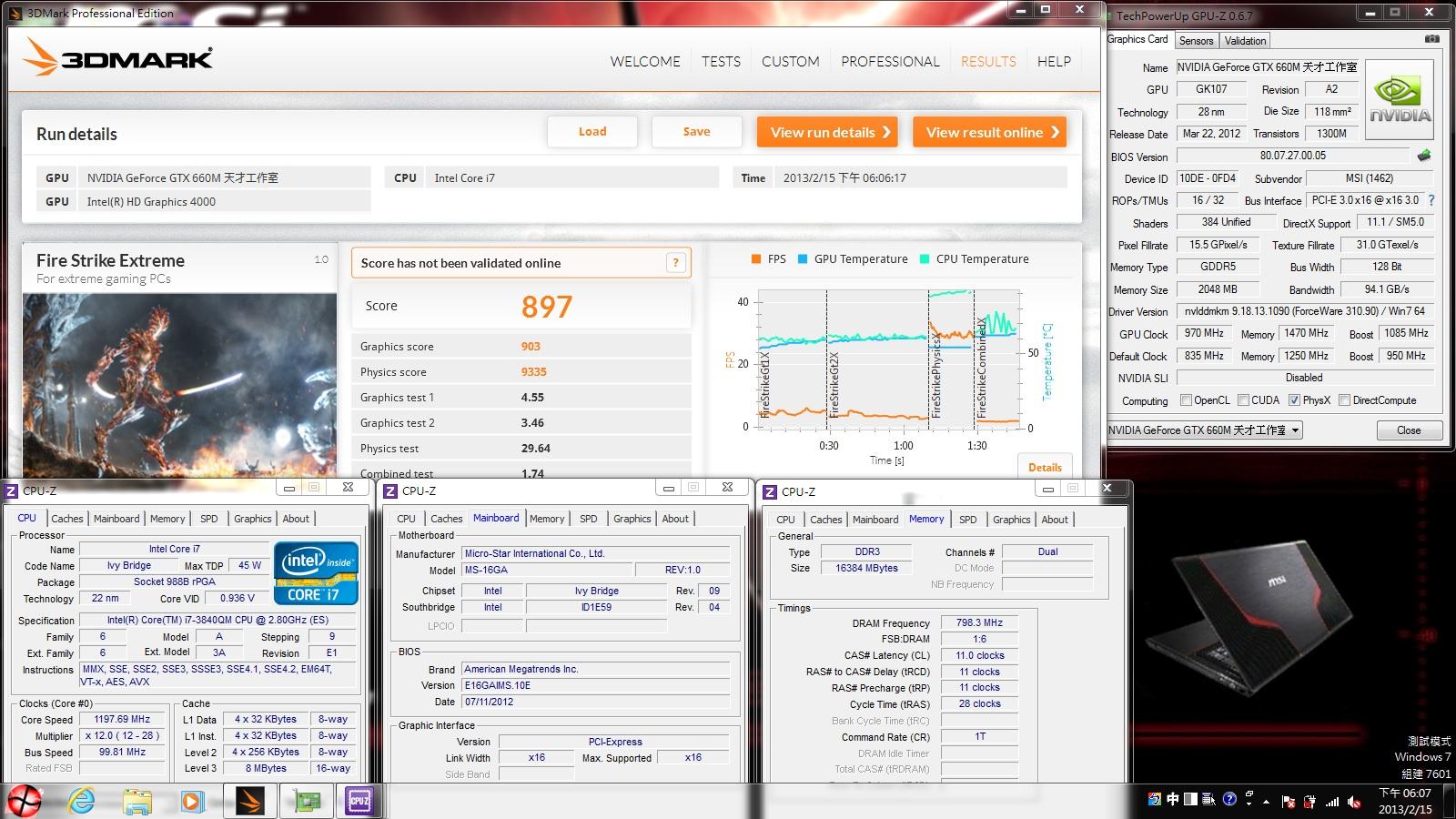This screenshot has width=1456, height=819.
Task: Click the Graphics score value 903
Action: [x=531, y=347]
